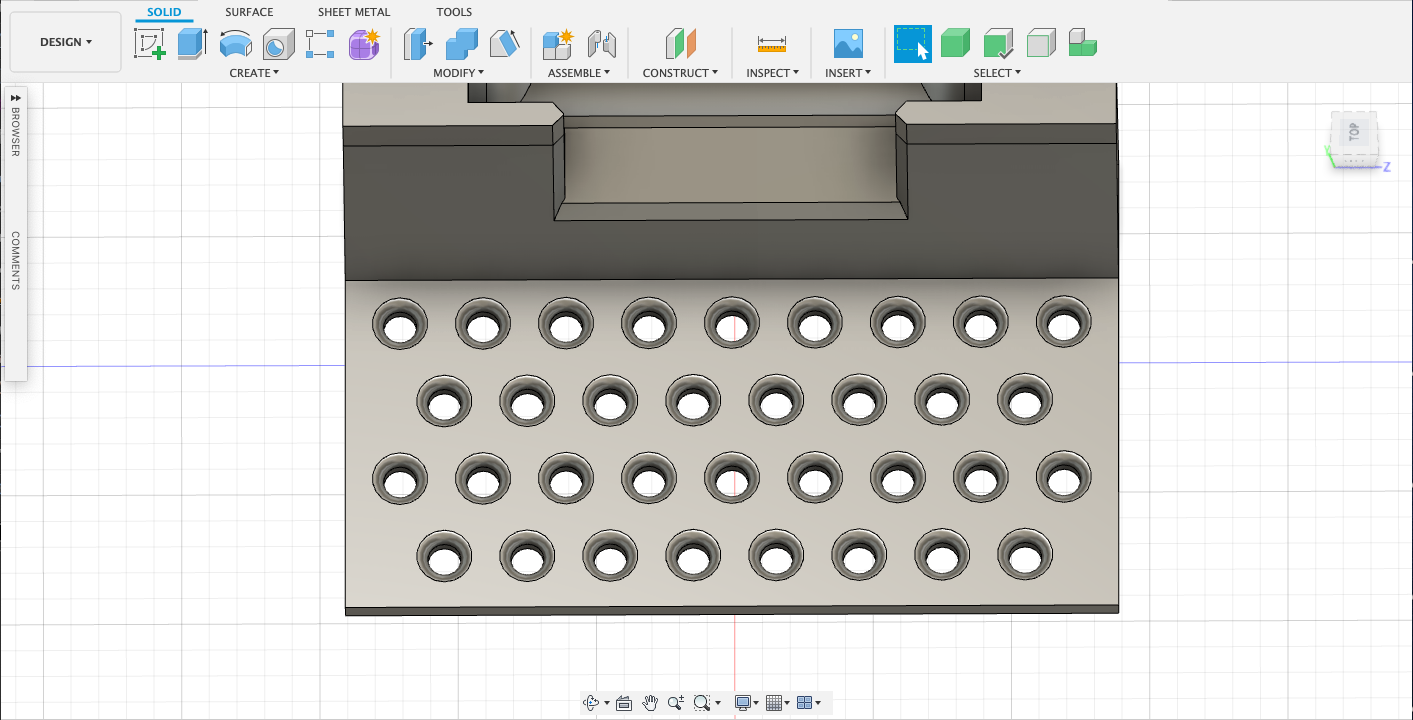The width and height of the screenshot is (1413, 720).
Task: Select the Offset Plane construct tool
Action: pos(680,44)
